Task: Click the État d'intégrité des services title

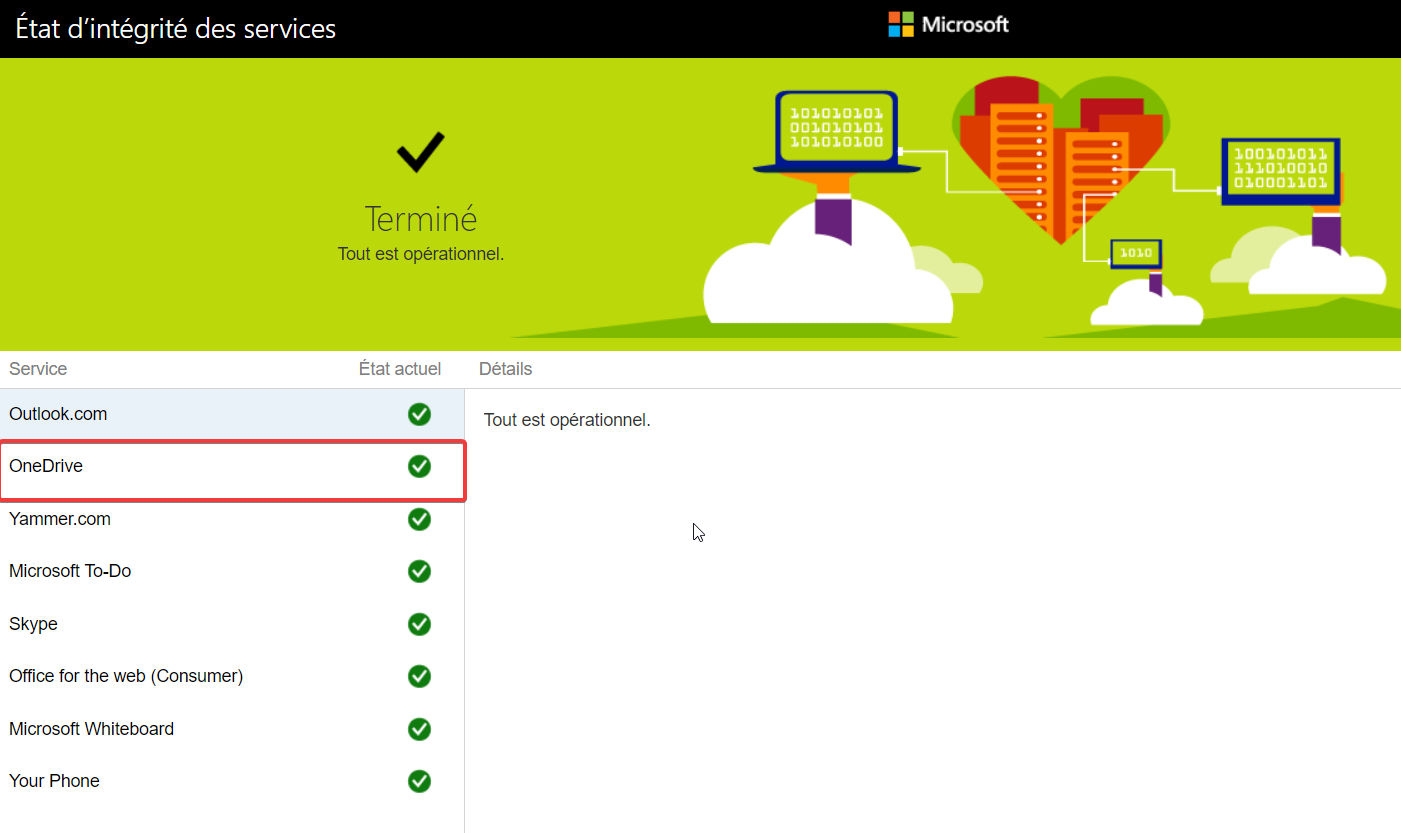Action: click(x=176, y=28)
